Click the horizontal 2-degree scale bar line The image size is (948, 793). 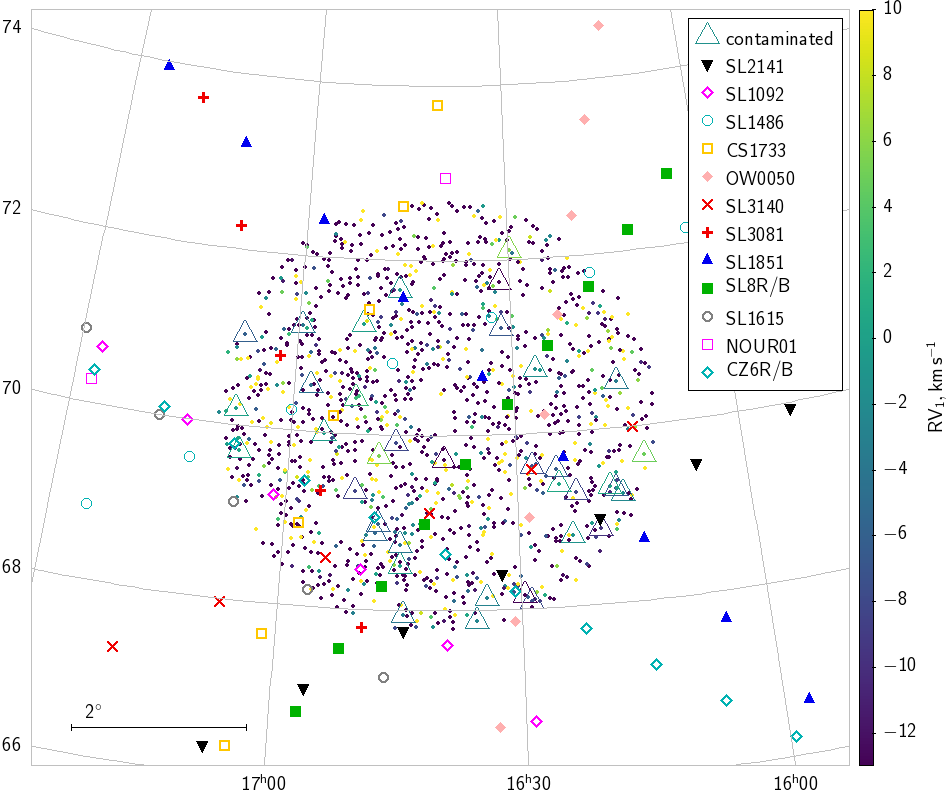[159, 727]
